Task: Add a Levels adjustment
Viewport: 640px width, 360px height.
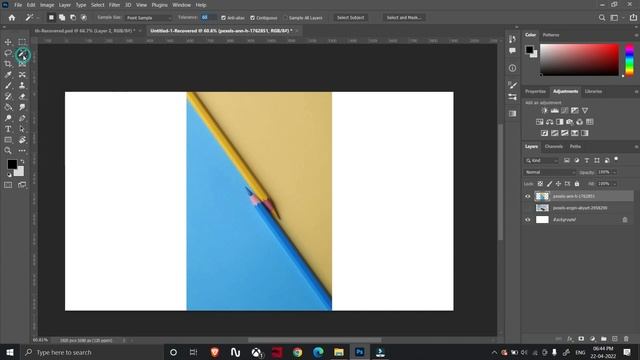Action: pyautogui.click(x=555, y=111)
